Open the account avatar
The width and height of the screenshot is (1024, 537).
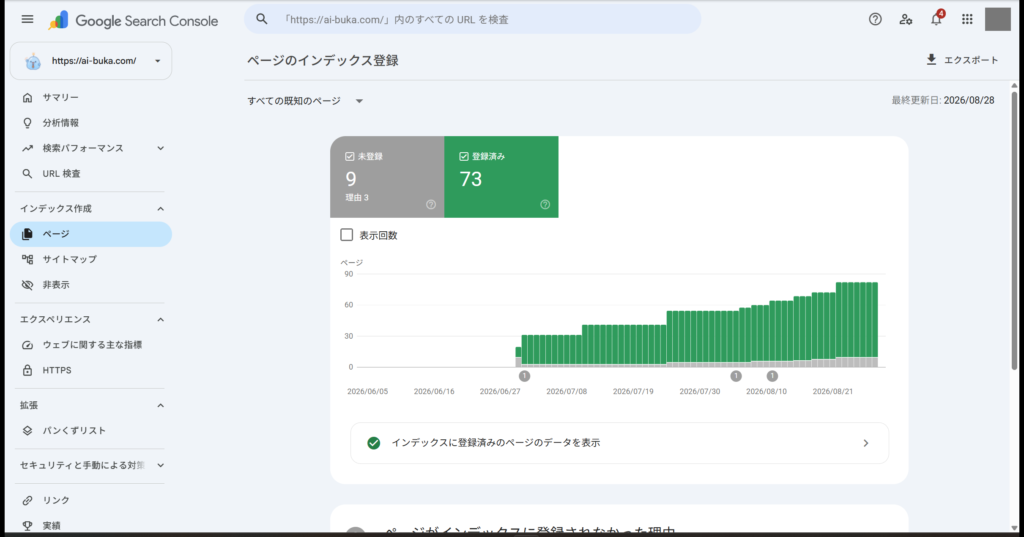point(997,20)
